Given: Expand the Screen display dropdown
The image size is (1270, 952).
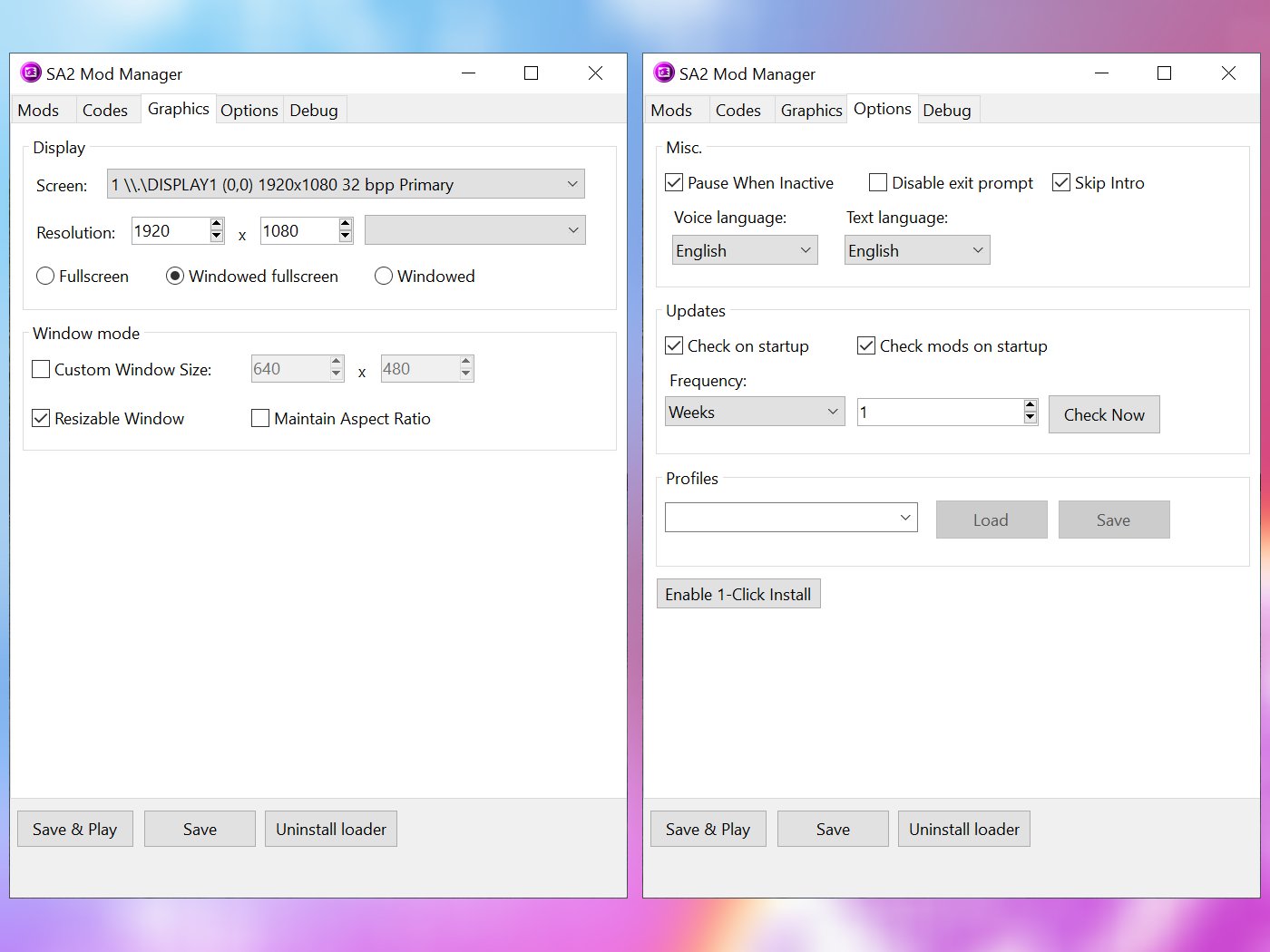Looking at the screenshot, I should pos(346,184).
